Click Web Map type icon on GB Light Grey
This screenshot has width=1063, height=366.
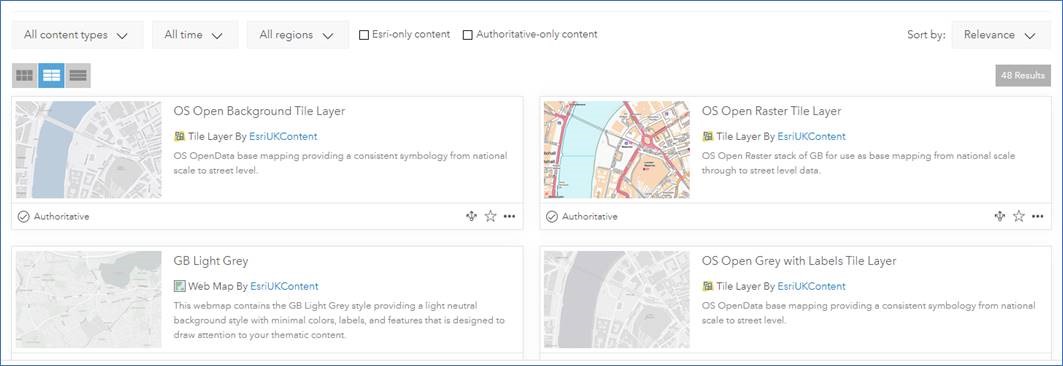coord(179,286)
